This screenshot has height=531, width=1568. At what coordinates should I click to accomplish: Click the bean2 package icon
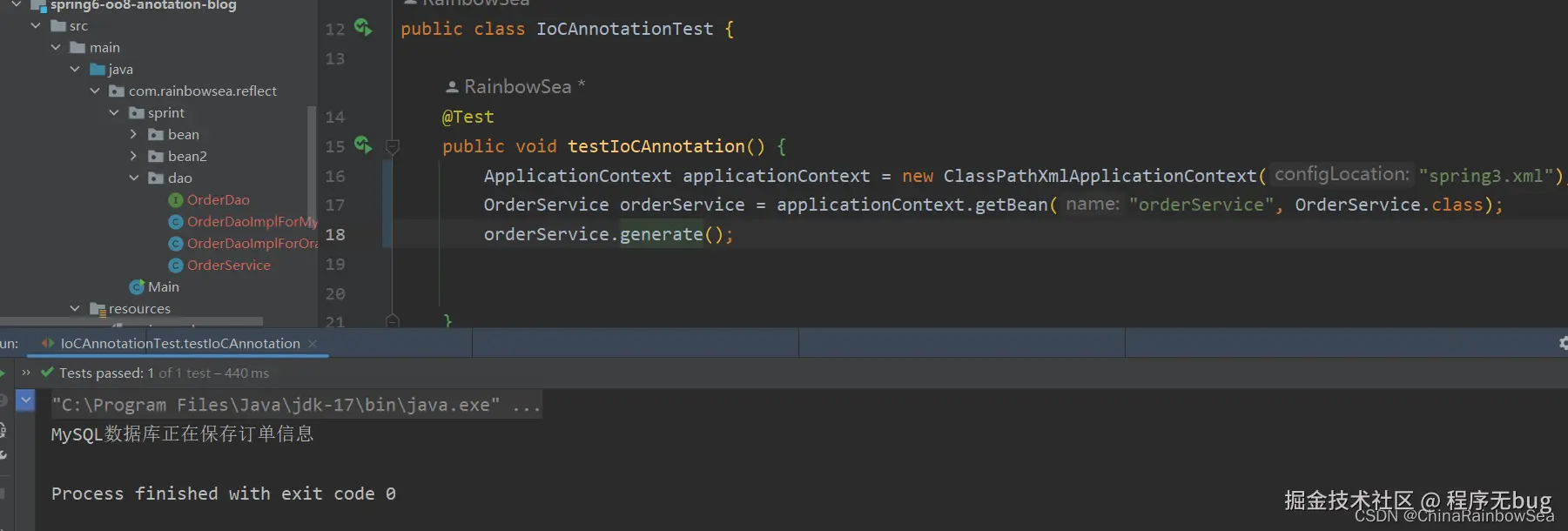point(156,157)
